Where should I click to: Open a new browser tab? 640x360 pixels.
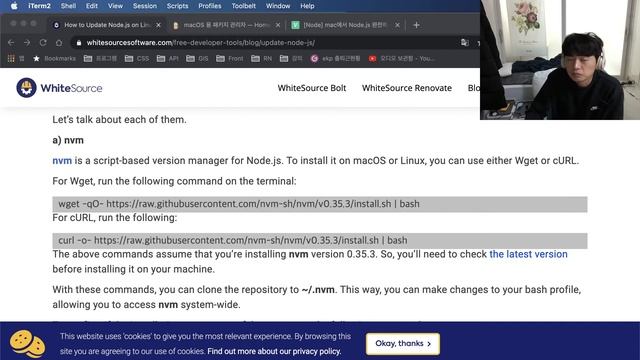(416, 25)
